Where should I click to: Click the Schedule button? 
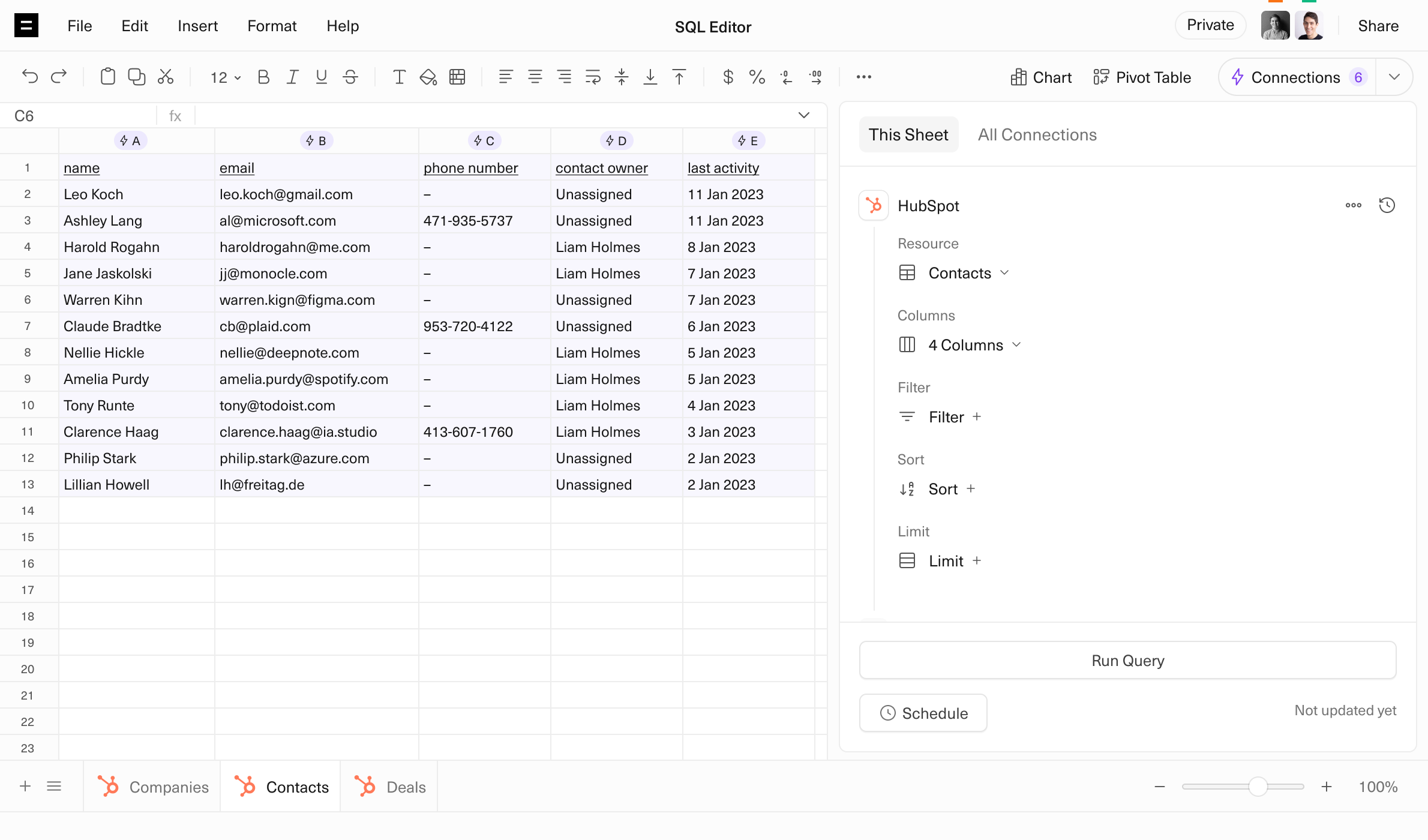923,713
